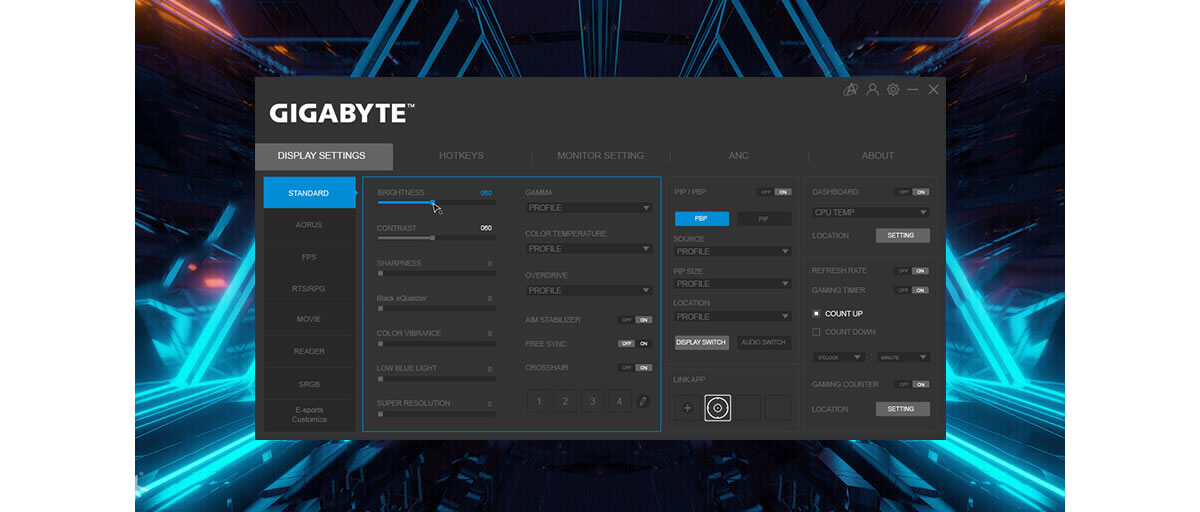Select the circular target link app icon
The image size is (1200, 512).
point(718,408)
